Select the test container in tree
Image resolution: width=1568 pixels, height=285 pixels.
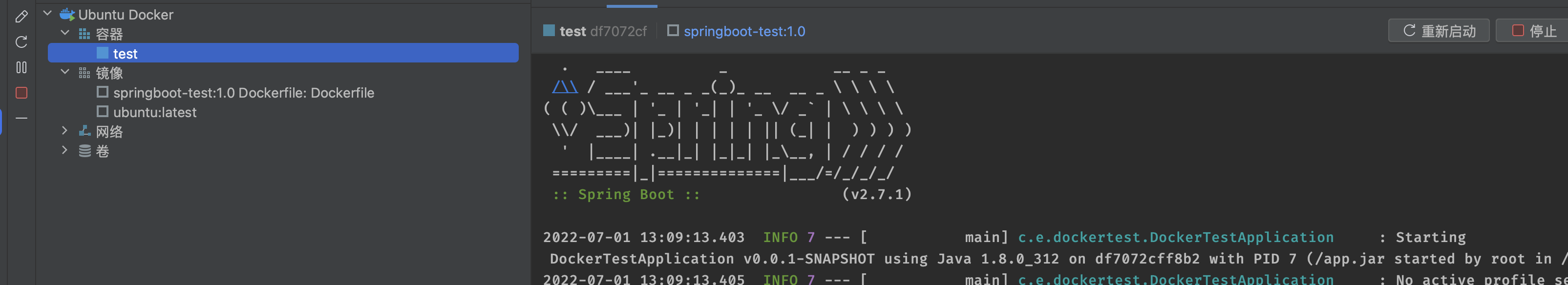283,54
